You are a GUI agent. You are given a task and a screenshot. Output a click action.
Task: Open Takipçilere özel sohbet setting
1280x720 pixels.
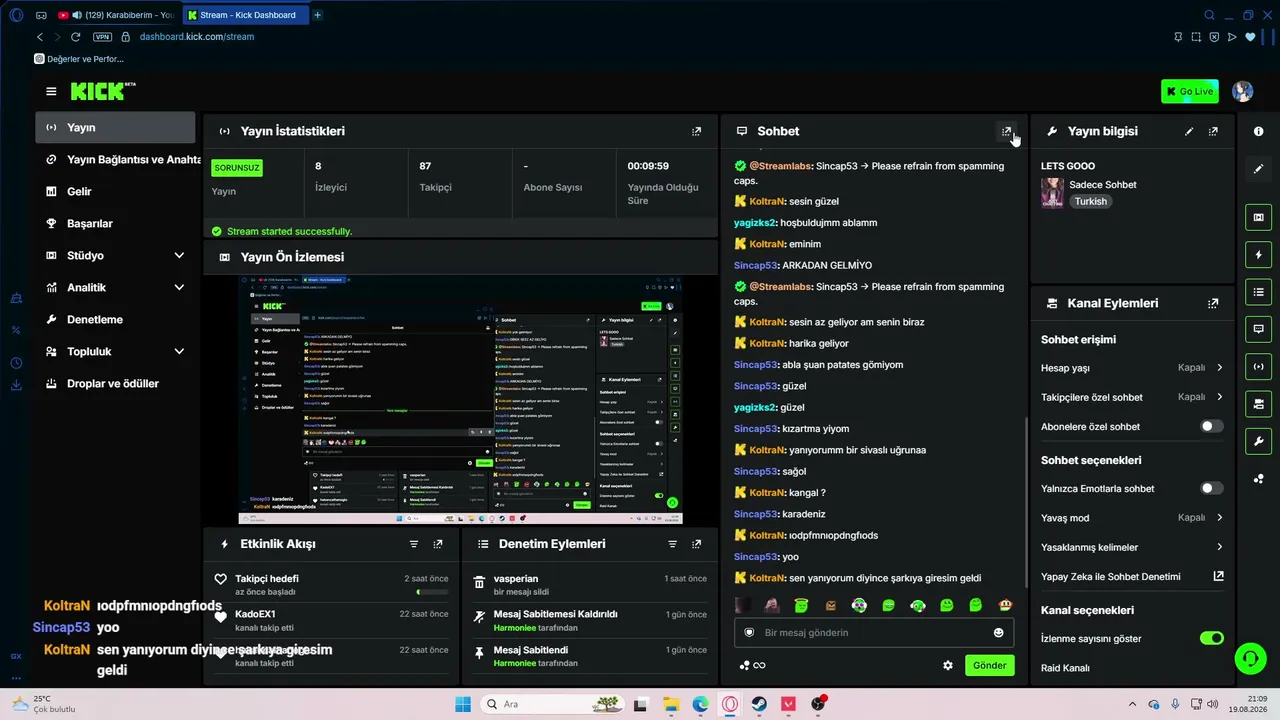[1132, 397]
